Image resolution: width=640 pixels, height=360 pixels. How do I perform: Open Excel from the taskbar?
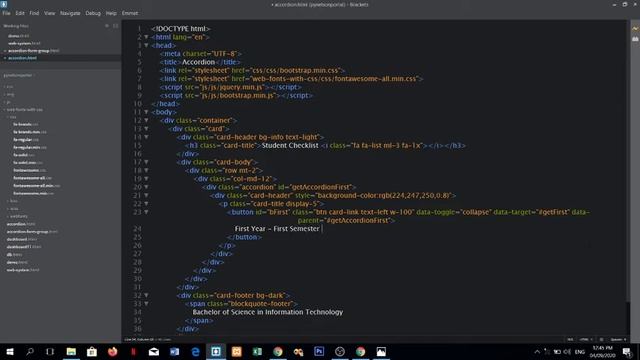[257, 351]
